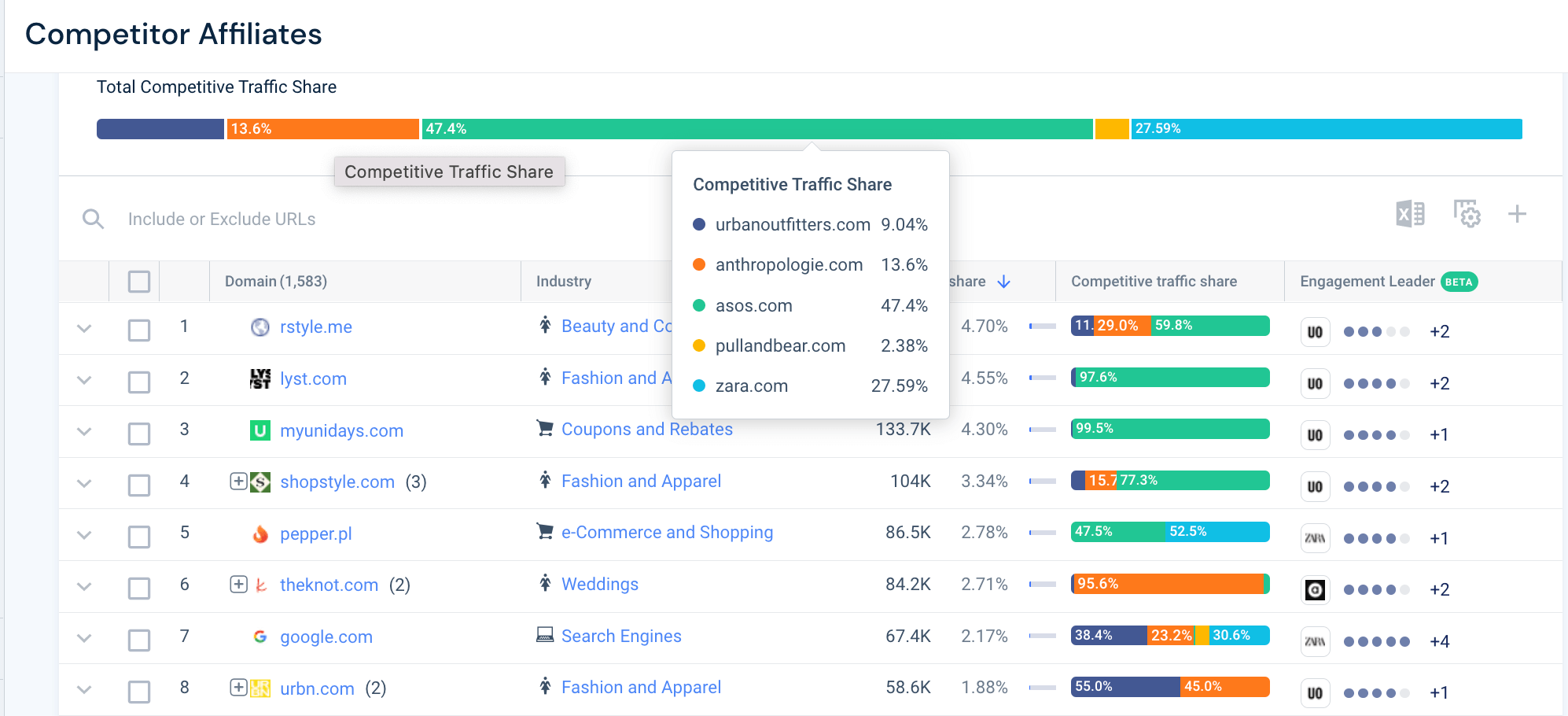Expand the rstyle.me row chevron

coord(84,328)
